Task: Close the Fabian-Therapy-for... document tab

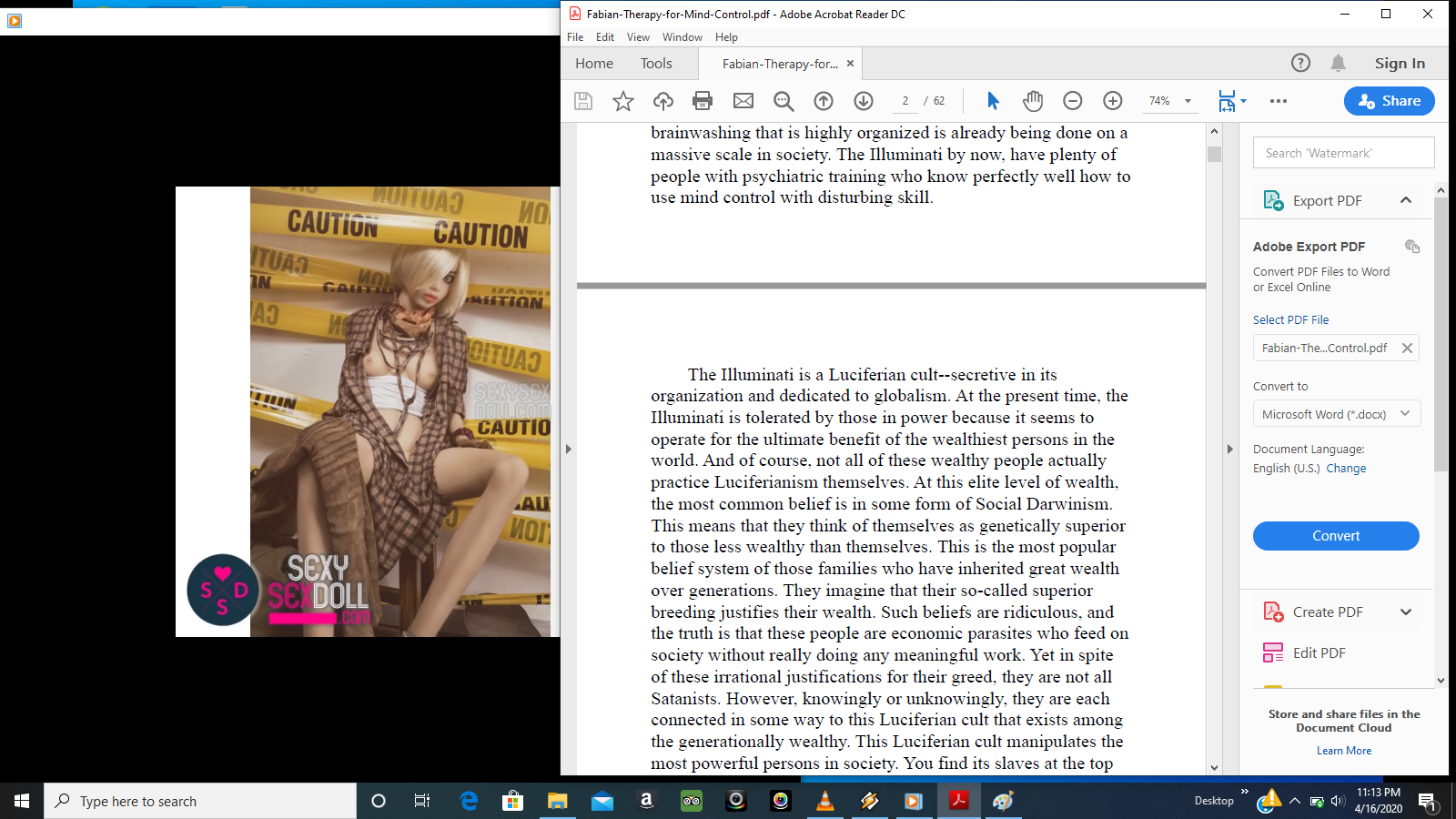Action: pos(850,64)
